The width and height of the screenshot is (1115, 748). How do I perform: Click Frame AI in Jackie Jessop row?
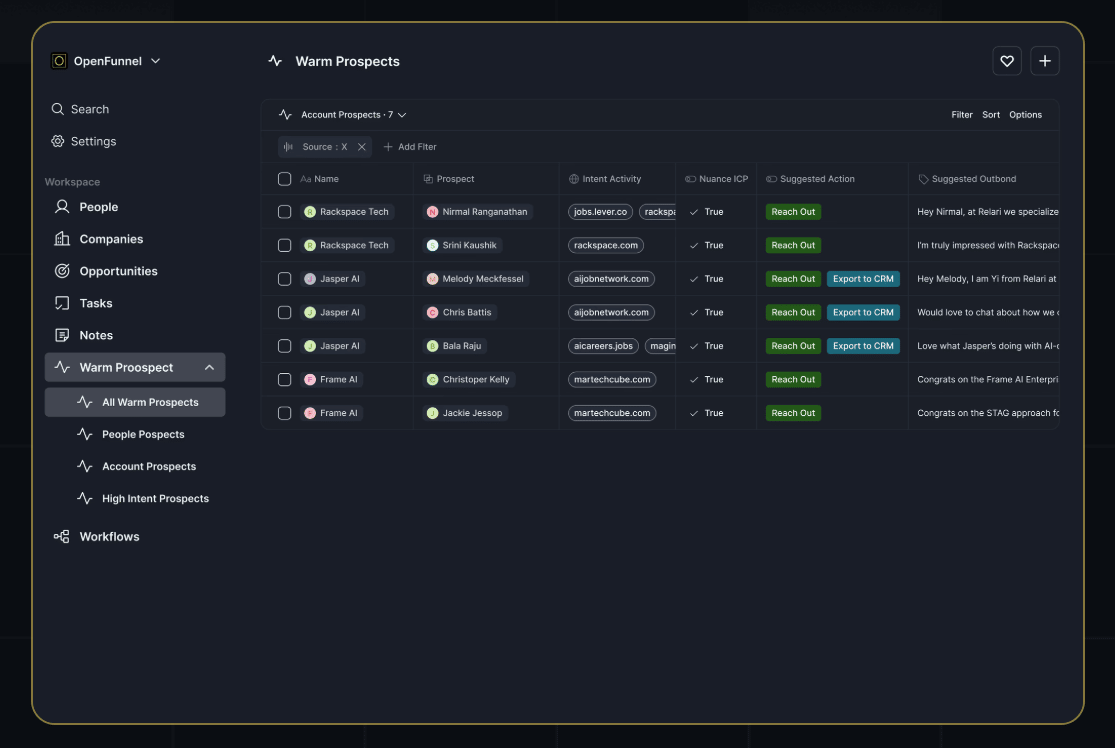tap(331, 413)
